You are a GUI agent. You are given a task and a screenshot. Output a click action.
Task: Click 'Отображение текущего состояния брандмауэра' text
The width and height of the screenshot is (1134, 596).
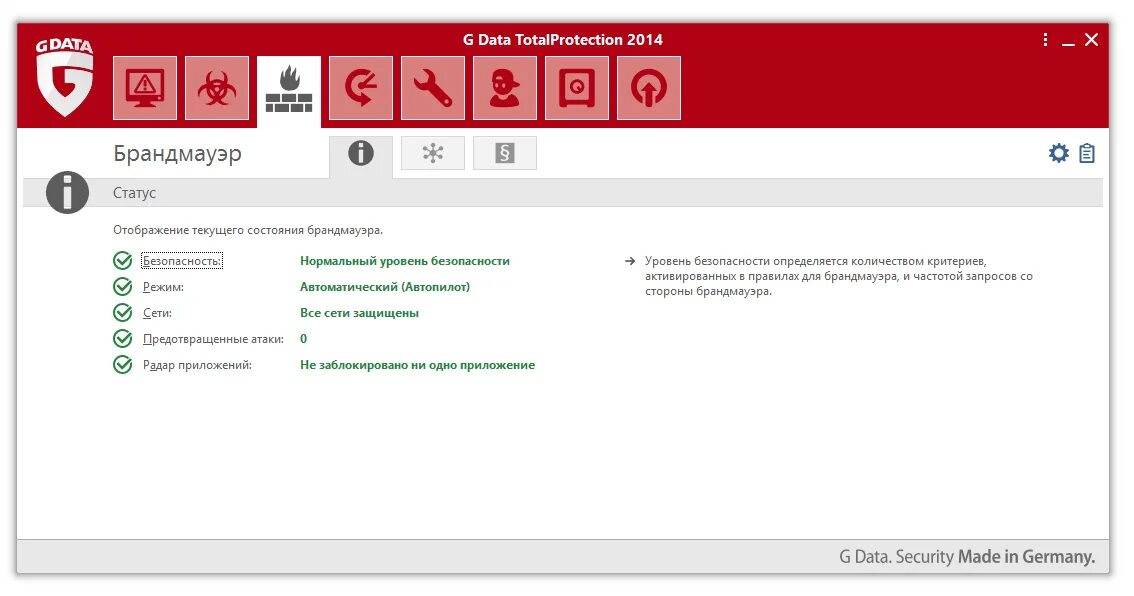[248, 230]
